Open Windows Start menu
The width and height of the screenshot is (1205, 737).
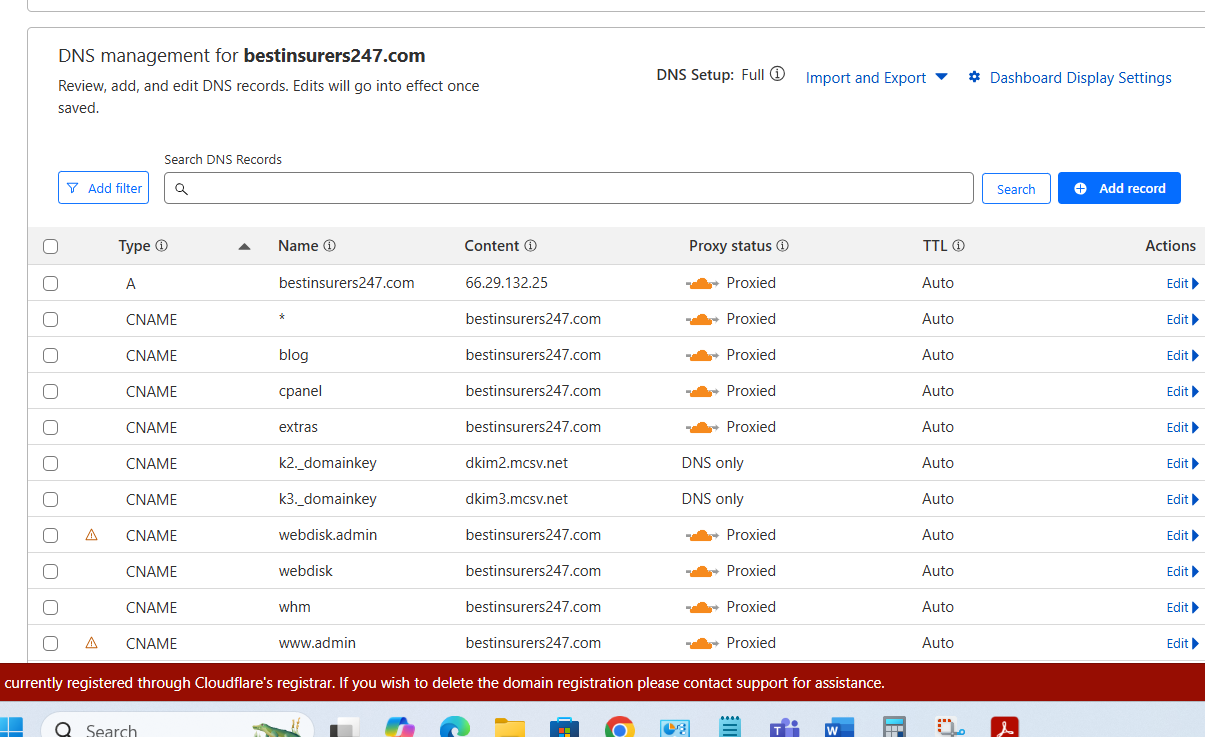(12, 728)
